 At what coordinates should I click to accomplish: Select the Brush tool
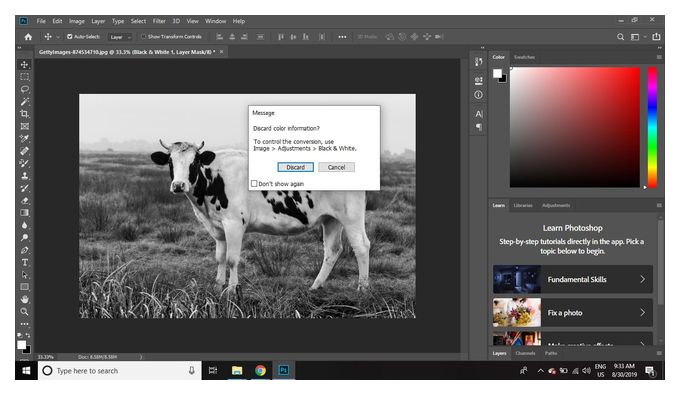25,163
